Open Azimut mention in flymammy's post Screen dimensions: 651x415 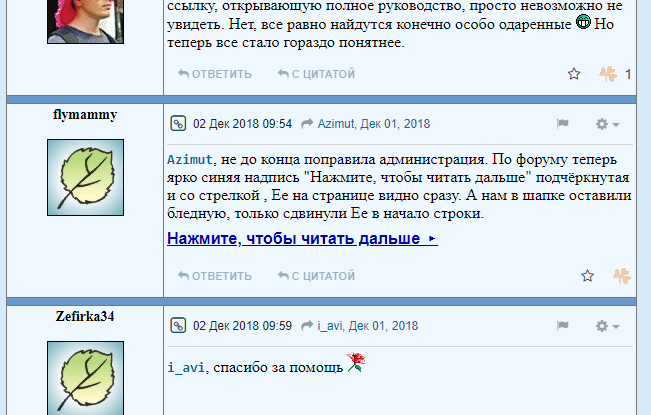pos(190,159)
